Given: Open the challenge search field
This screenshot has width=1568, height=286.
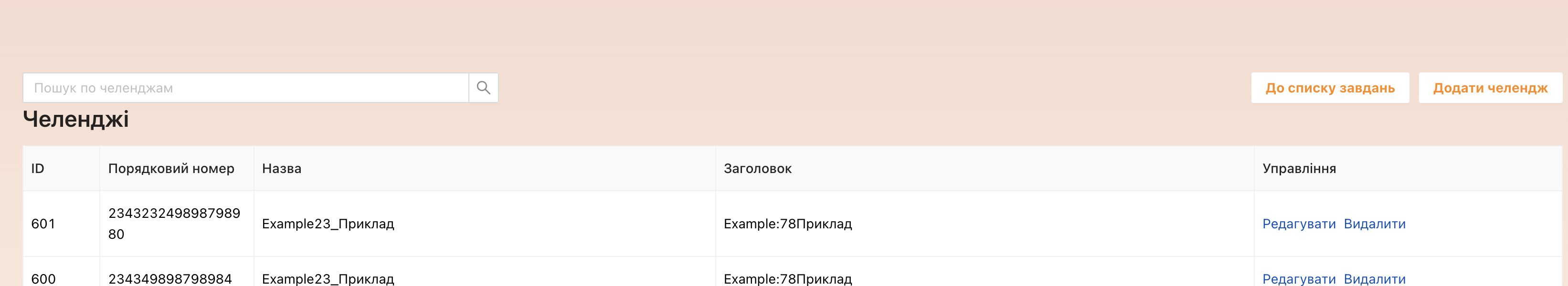Looking at the screenshot, I should [244, 87].
